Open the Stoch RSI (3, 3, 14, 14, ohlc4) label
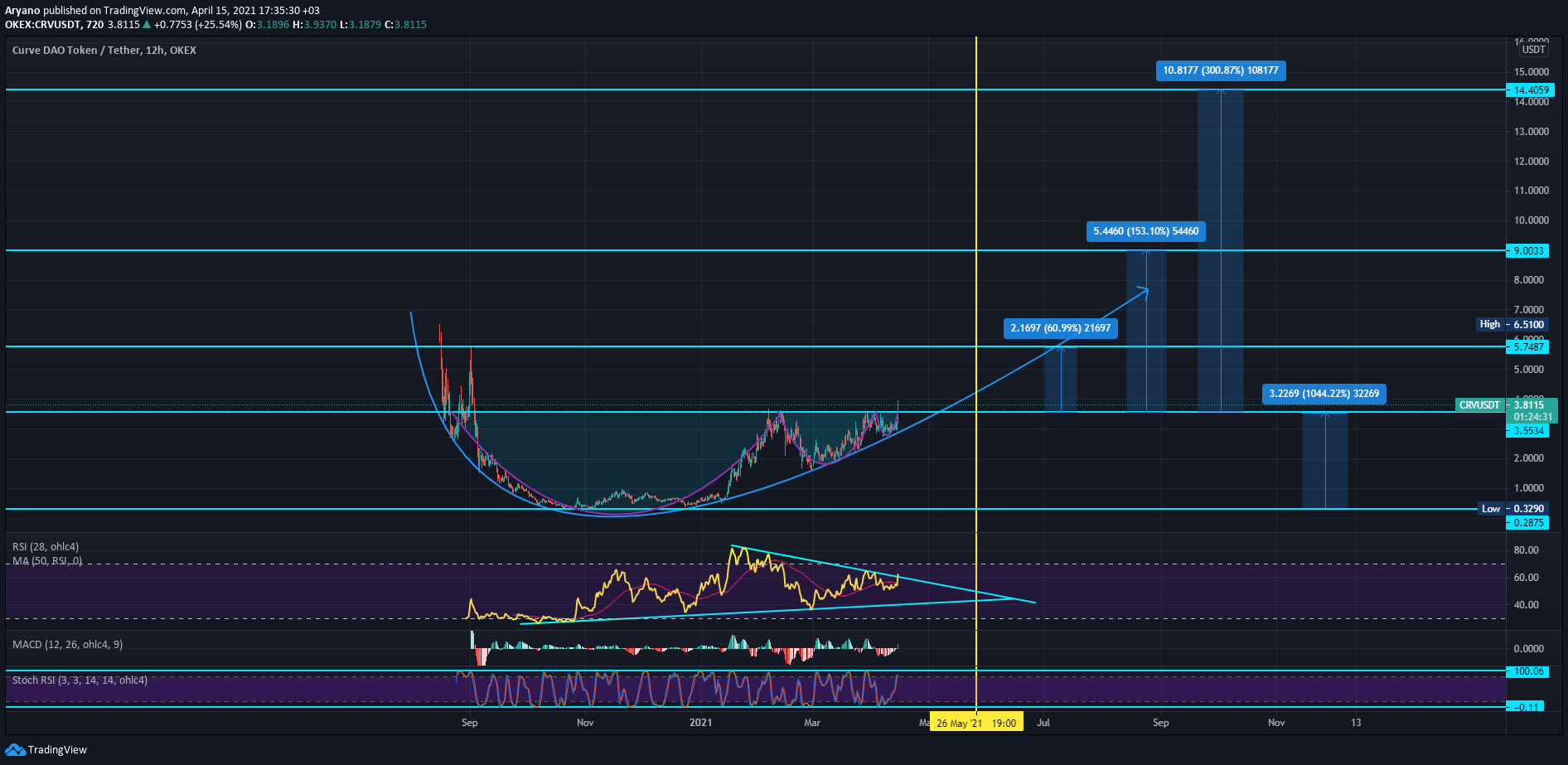The image size is (1568, 765). coord(80,680)
